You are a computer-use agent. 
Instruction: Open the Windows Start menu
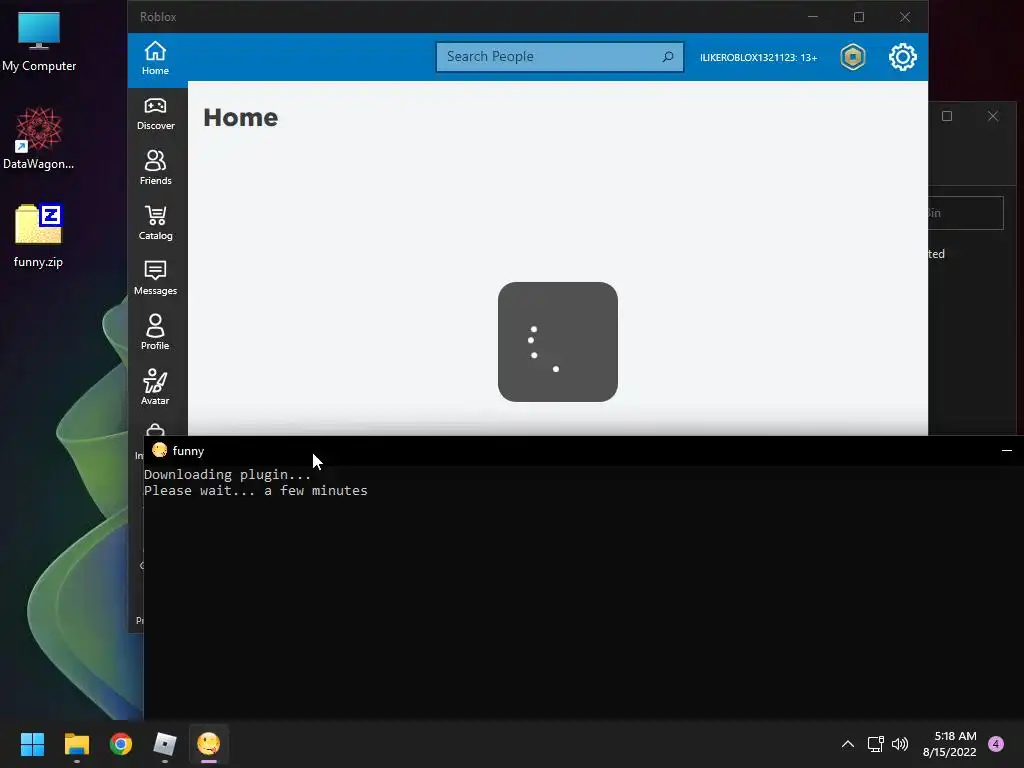click(x=32, y=744)
